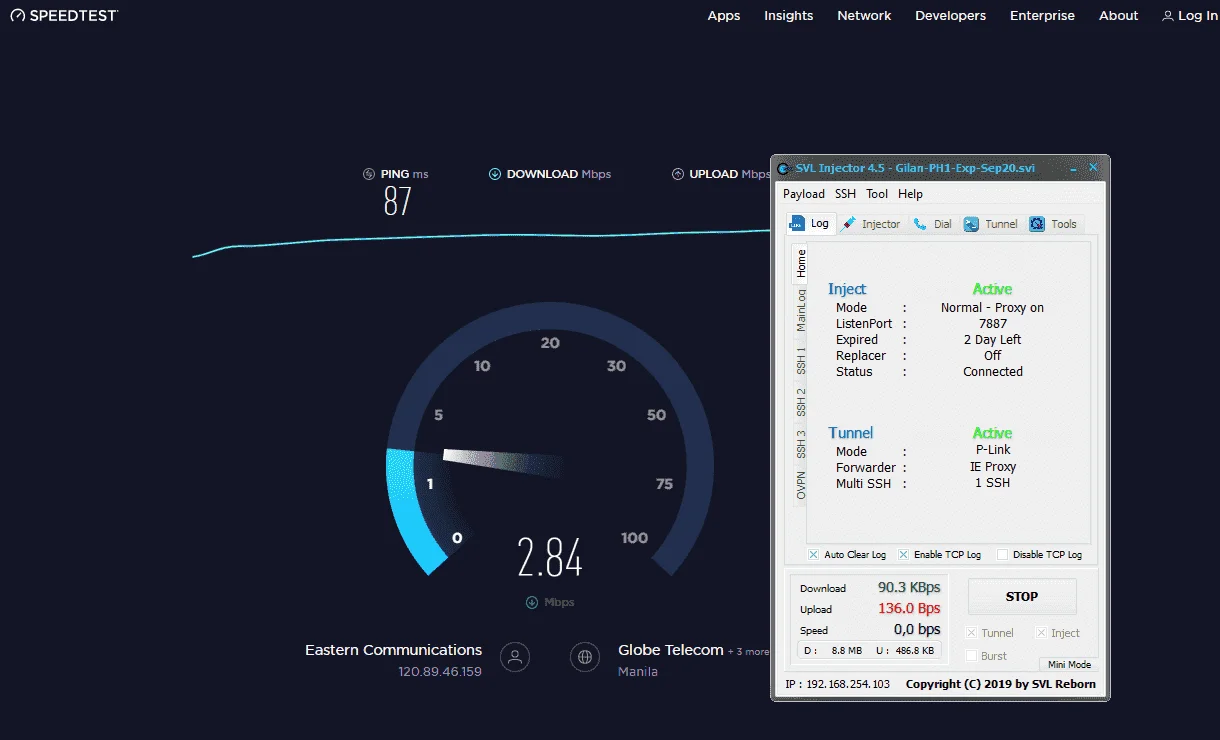This screenshot has width=1220, height=740.
Task: Click the download rate '90.3 KBps'
Action: click(909, 588)
